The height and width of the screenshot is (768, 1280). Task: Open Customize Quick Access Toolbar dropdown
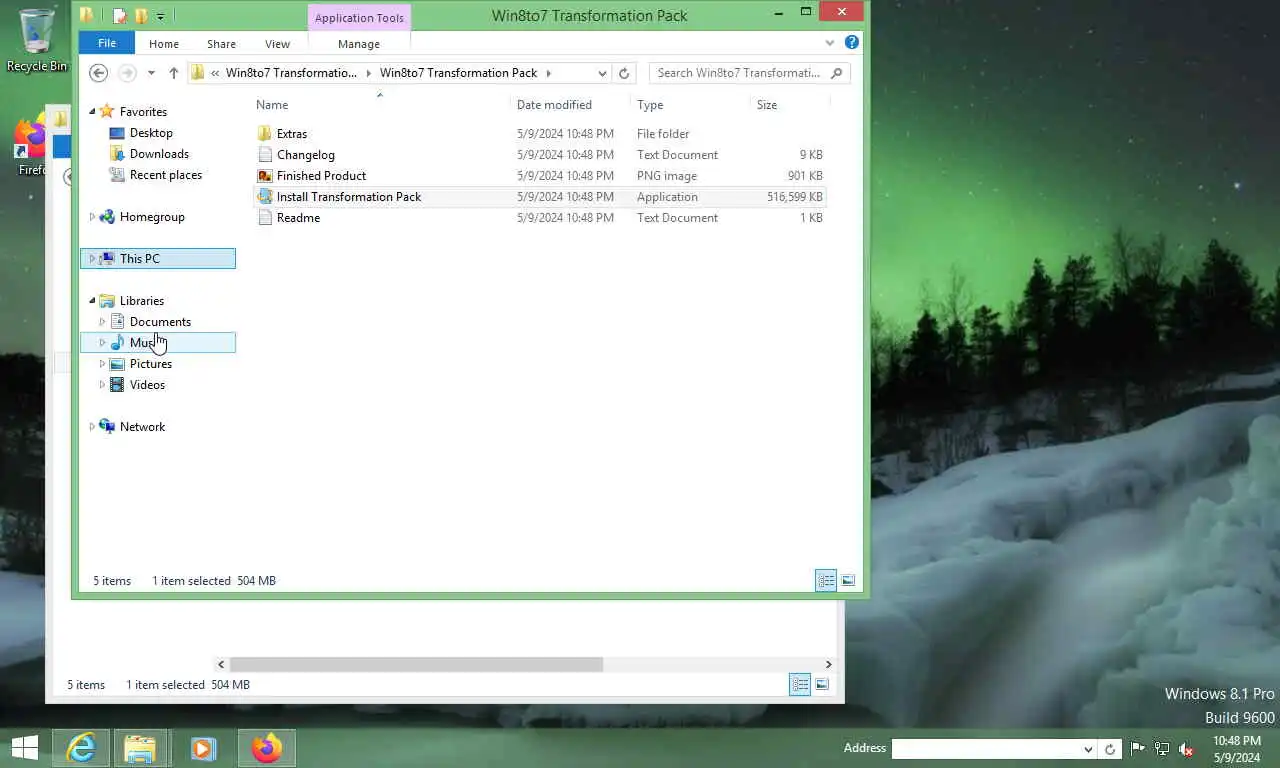(160, 16)
